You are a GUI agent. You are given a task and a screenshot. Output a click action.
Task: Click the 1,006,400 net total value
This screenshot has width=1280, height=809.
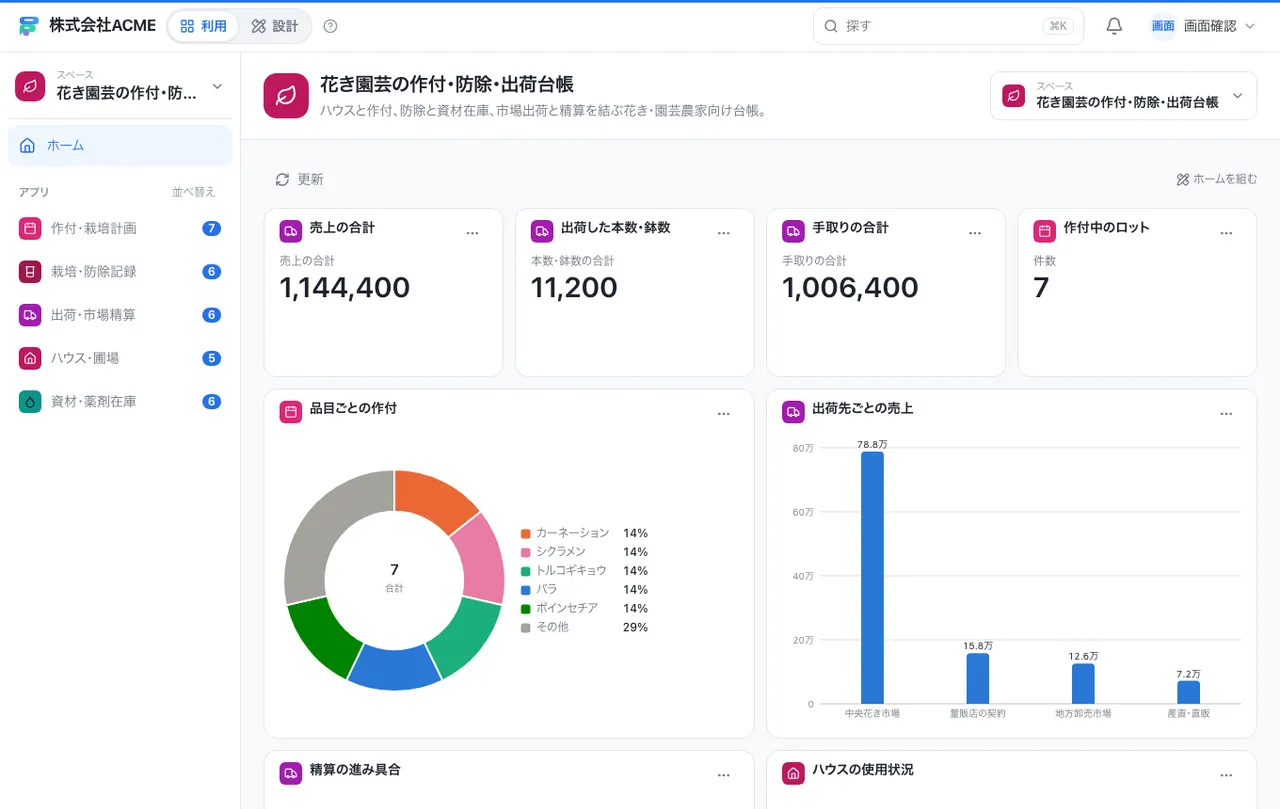point(850,288)
